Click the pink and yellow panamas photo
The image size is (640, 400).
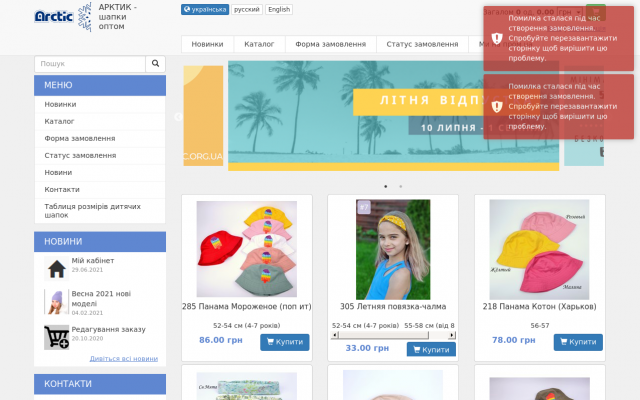click(540, 249)
